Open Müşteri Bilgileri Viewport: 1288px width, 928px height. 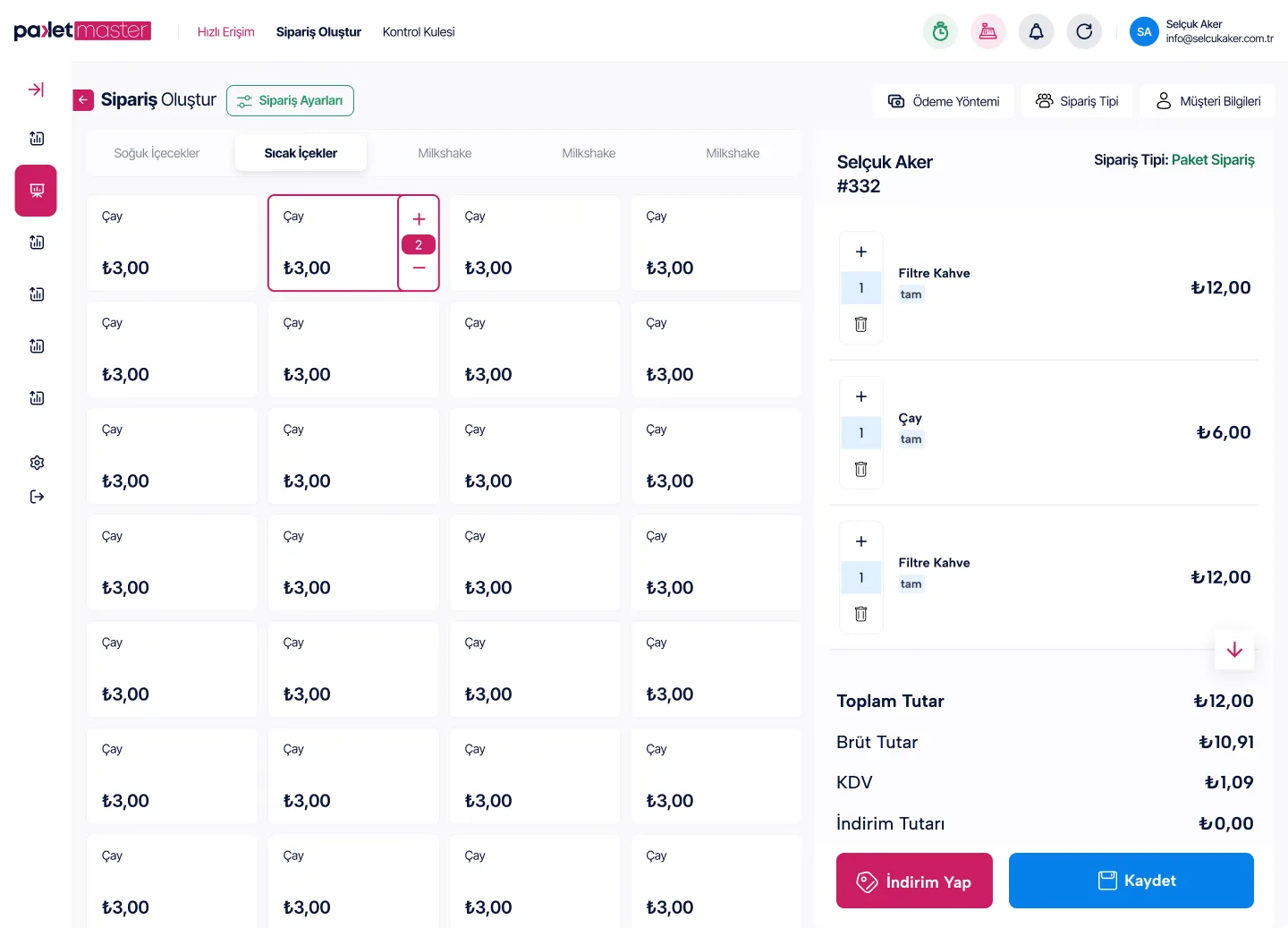point(1207,101)
